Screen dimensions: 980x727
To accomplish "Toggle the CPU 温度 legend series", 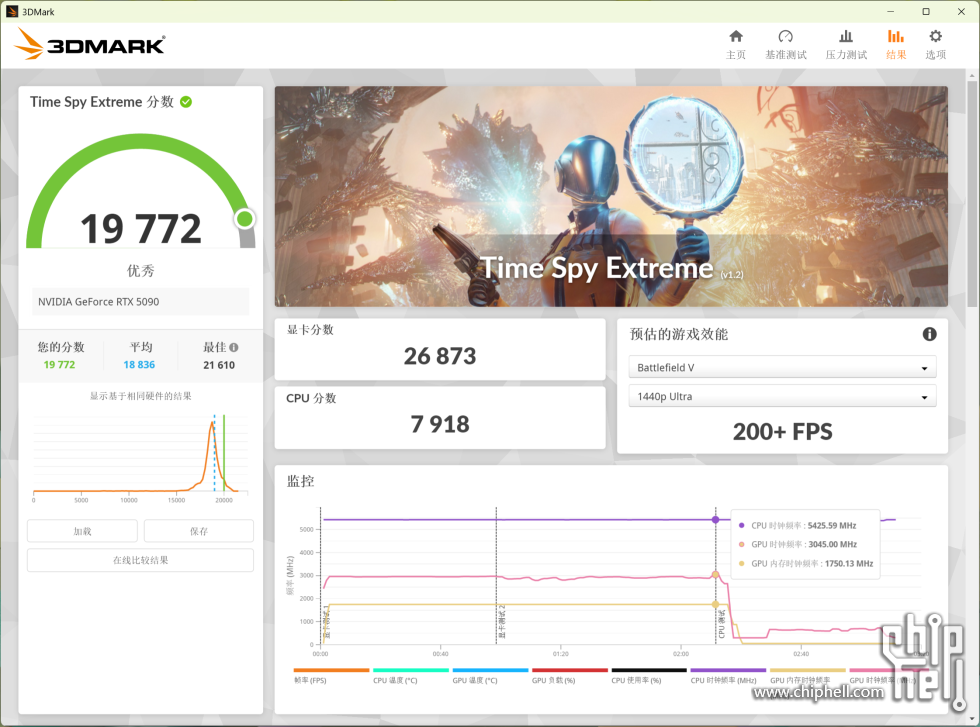I will (411, 676).
